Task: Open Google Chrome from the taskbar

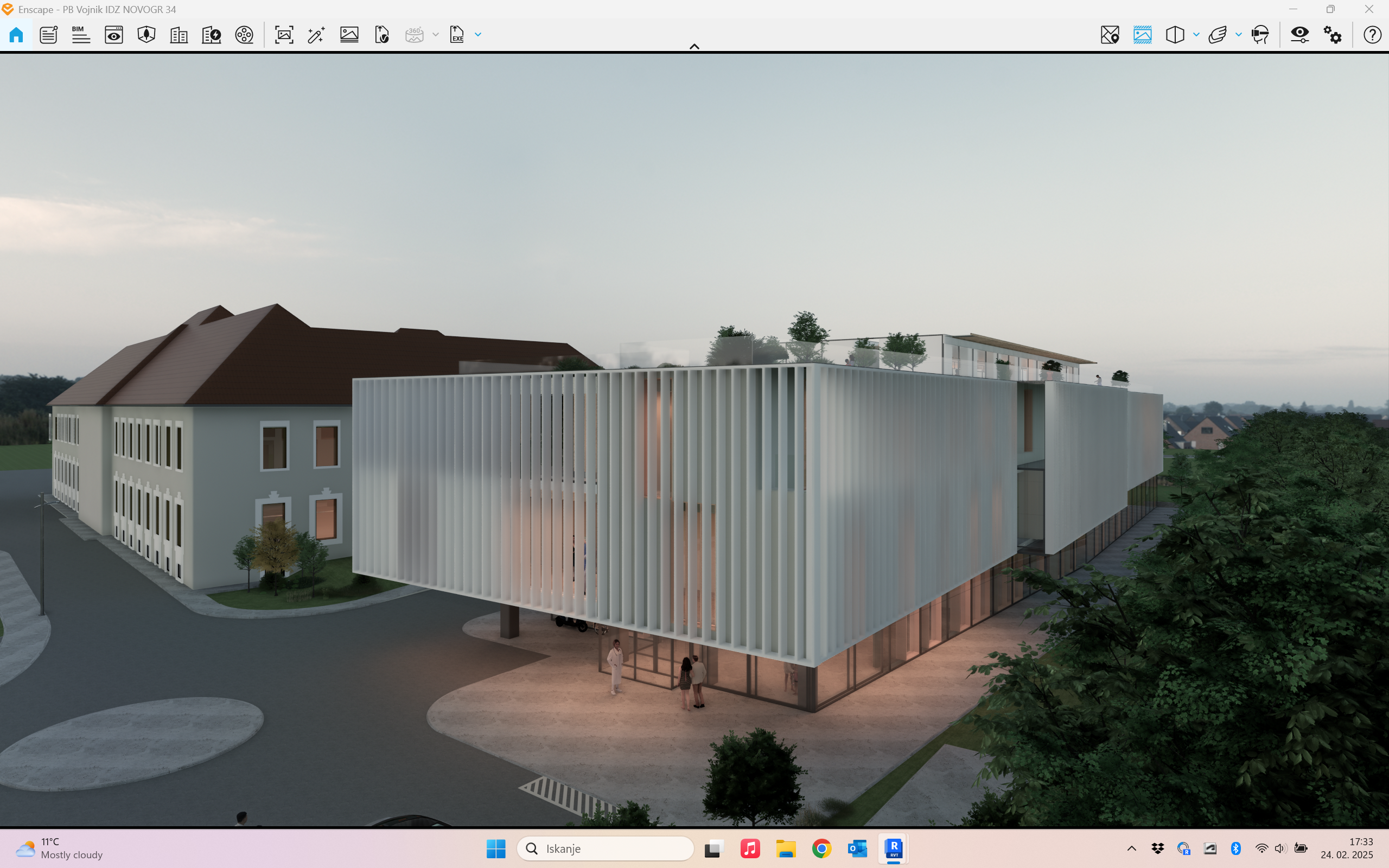Action: point(821,848)
